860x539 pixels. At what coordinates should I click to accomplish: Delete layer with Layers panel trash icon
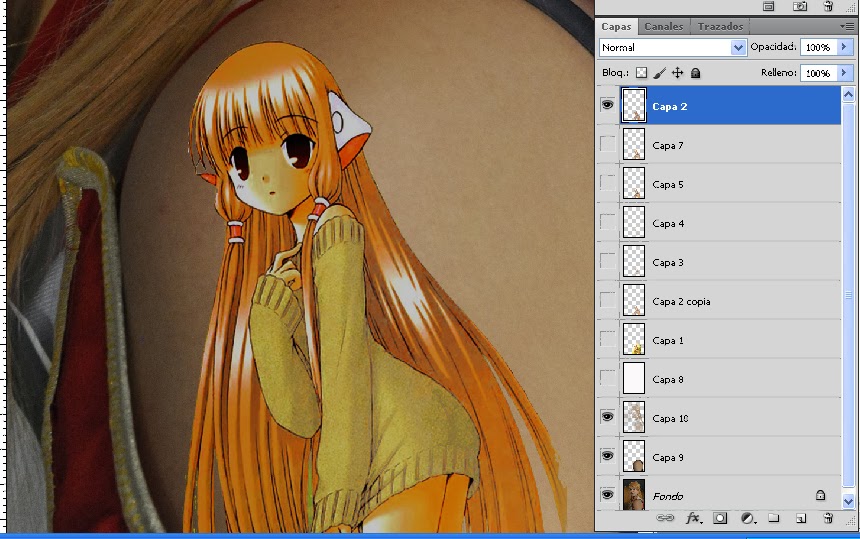(828, 518)
